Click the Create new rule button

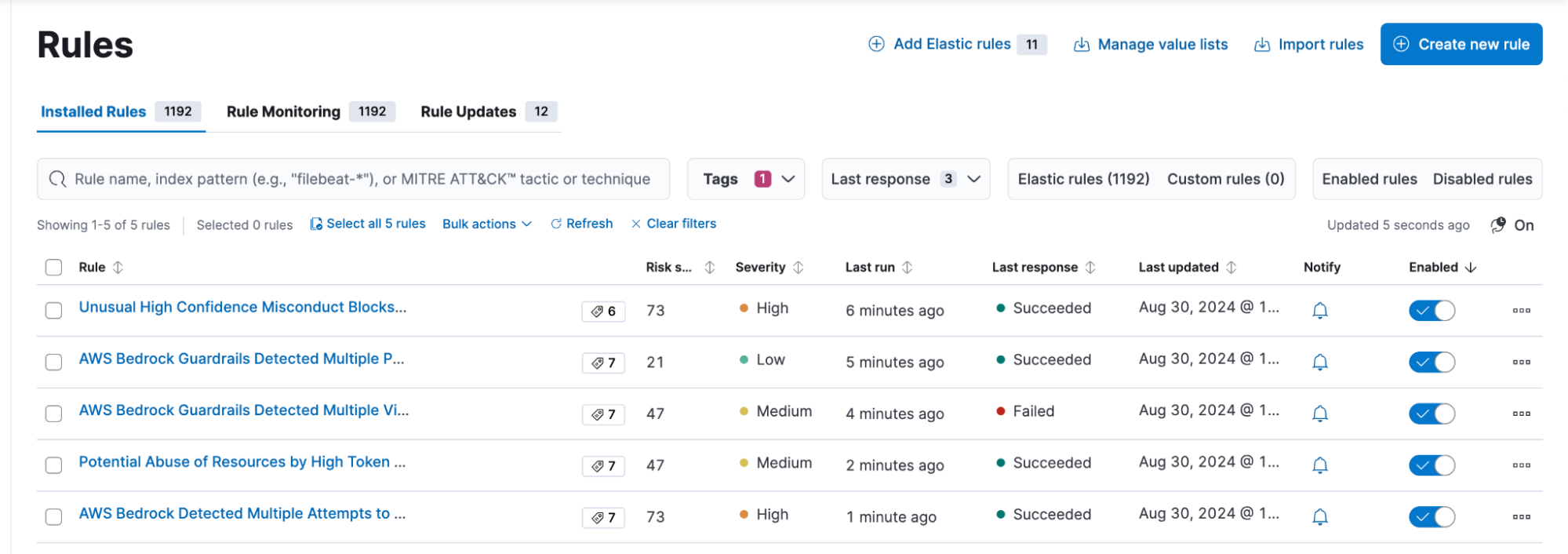point(1461,44)
